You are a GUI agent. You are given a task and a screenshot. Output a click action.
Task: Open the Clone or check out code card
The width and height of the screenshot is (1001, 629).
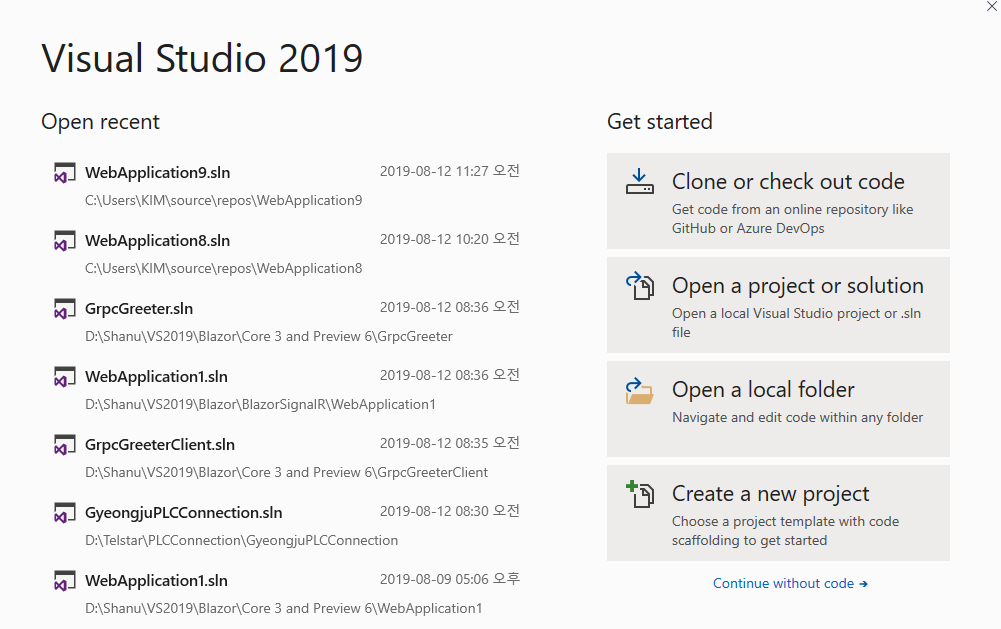click(778, 201)
